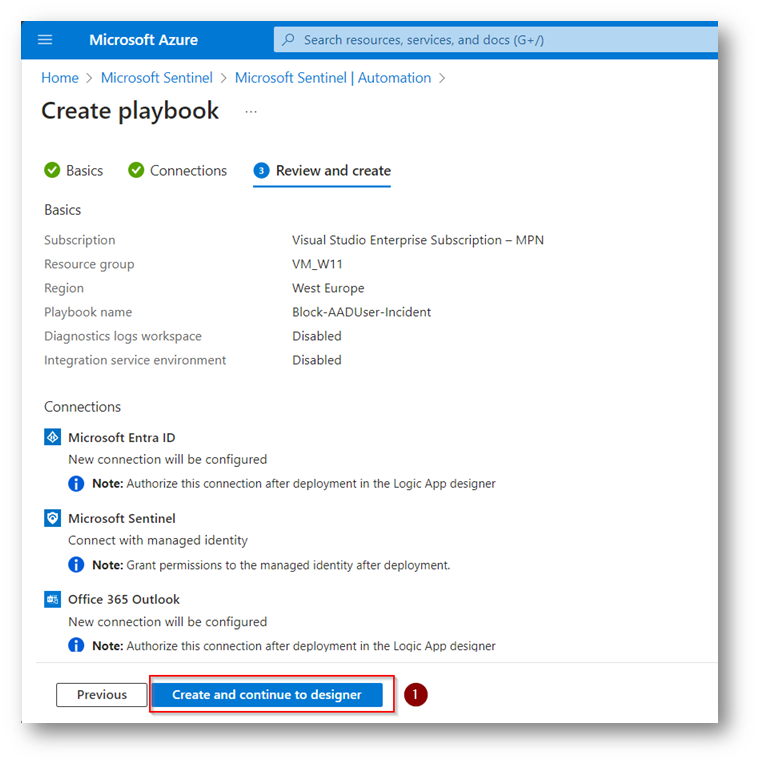
Task: Click the Region label
Action: pos(64,288)
